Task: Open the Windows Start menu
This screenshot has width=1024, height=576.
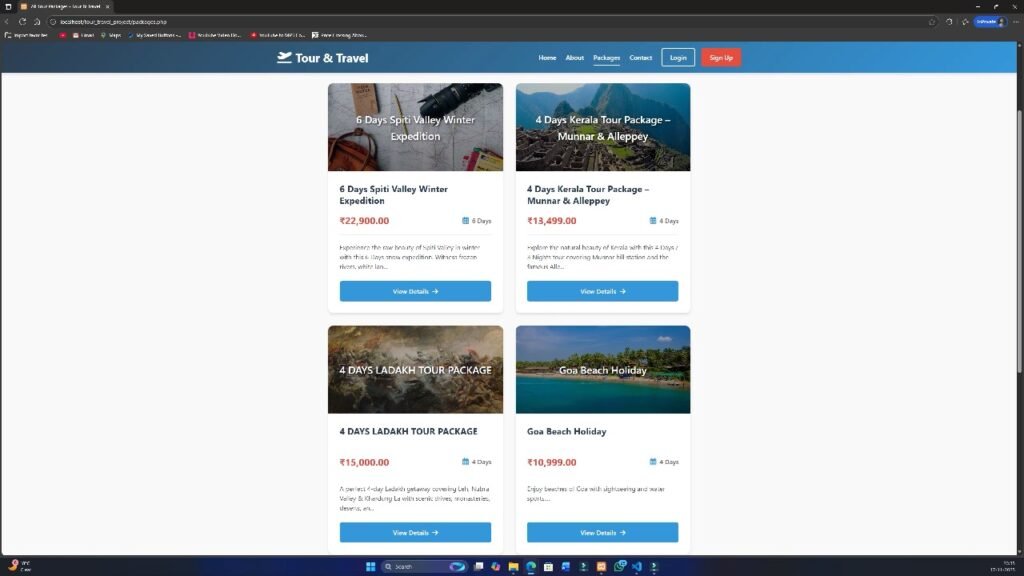Action: coord(370,566)
